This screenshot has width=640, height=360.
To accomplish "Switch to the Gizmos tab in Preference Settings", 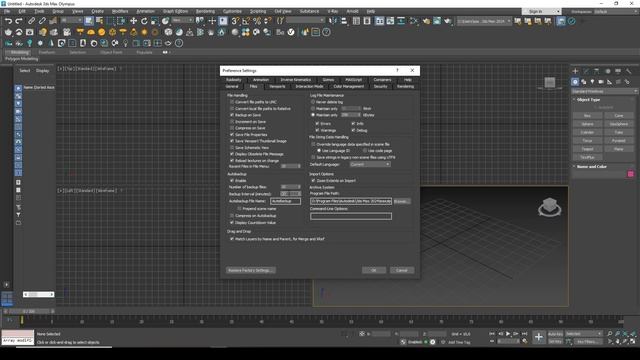I will coord(328,80).
